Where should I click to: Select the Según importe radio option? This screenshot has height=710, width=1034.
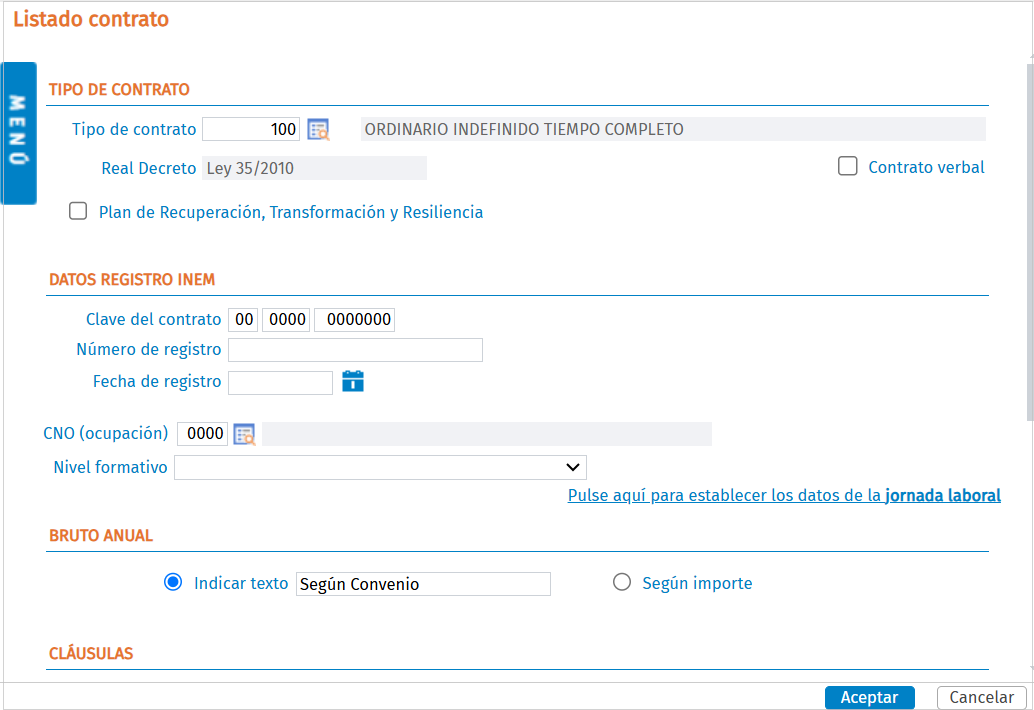[x=622, y=582]
